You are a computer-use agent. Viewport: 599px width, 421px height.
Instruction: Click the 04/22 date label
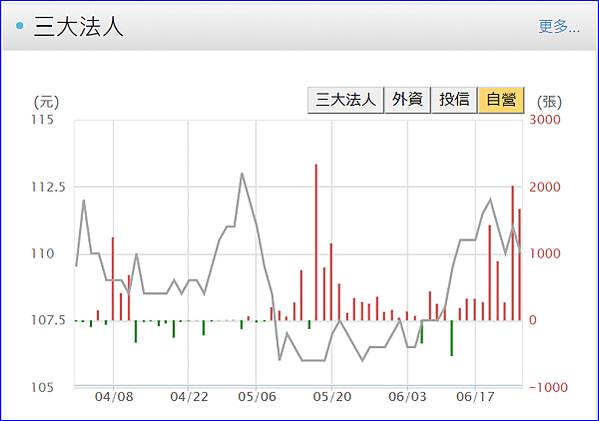coord(189,397)
